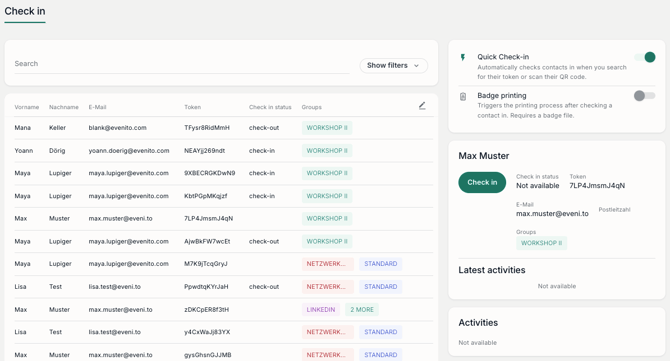This screenshot has width=670, height=361.
Task: Enable the Badge printing switch
Action: pos(644,96)
